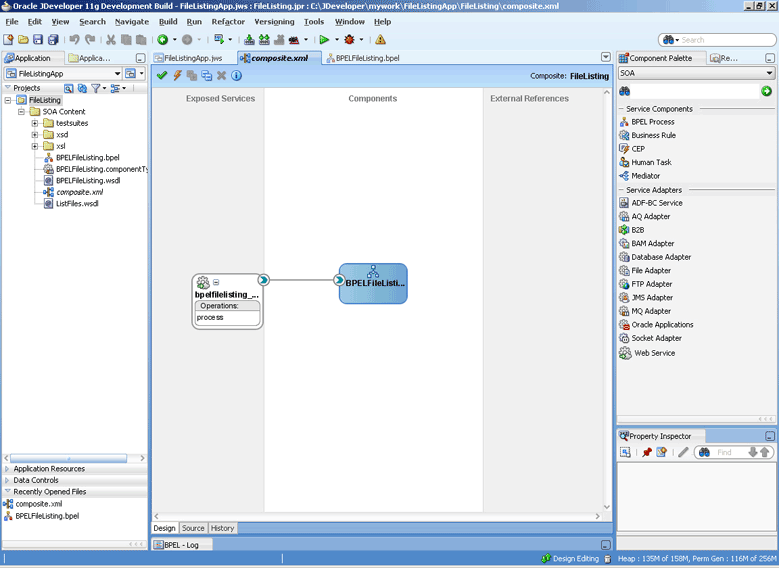779x568 pixels.
Task: Open the FileListingApp application dropdown
Action: (117, 74)
